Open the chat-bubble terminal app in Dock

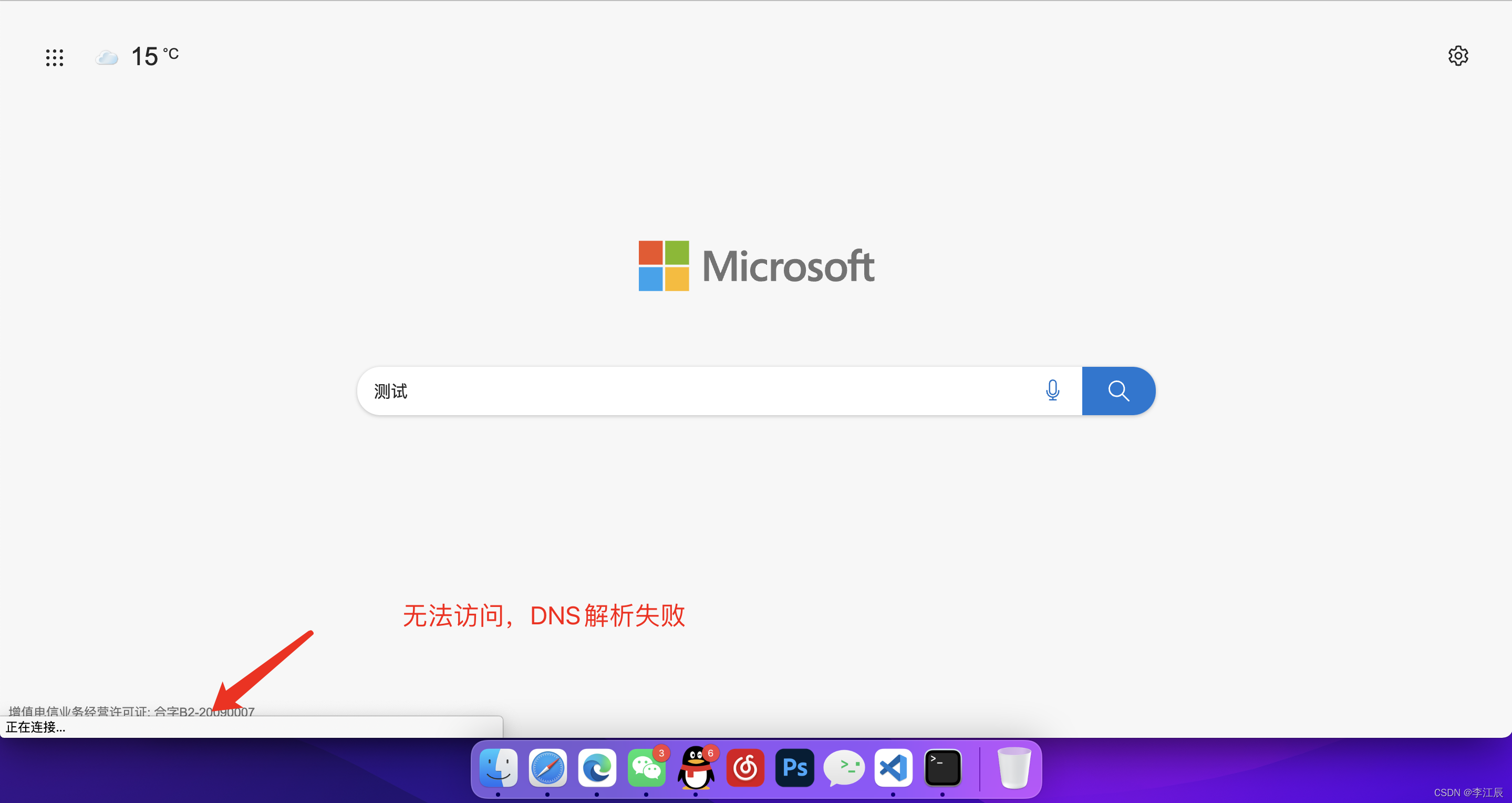[844, 768]
